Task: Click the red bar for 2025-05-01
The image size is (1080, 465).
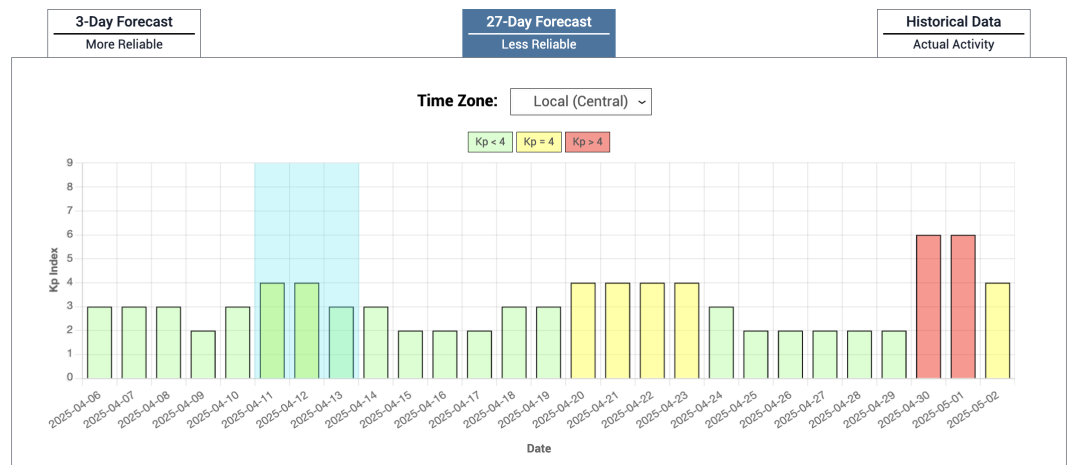Action: [x=963, y=306]
